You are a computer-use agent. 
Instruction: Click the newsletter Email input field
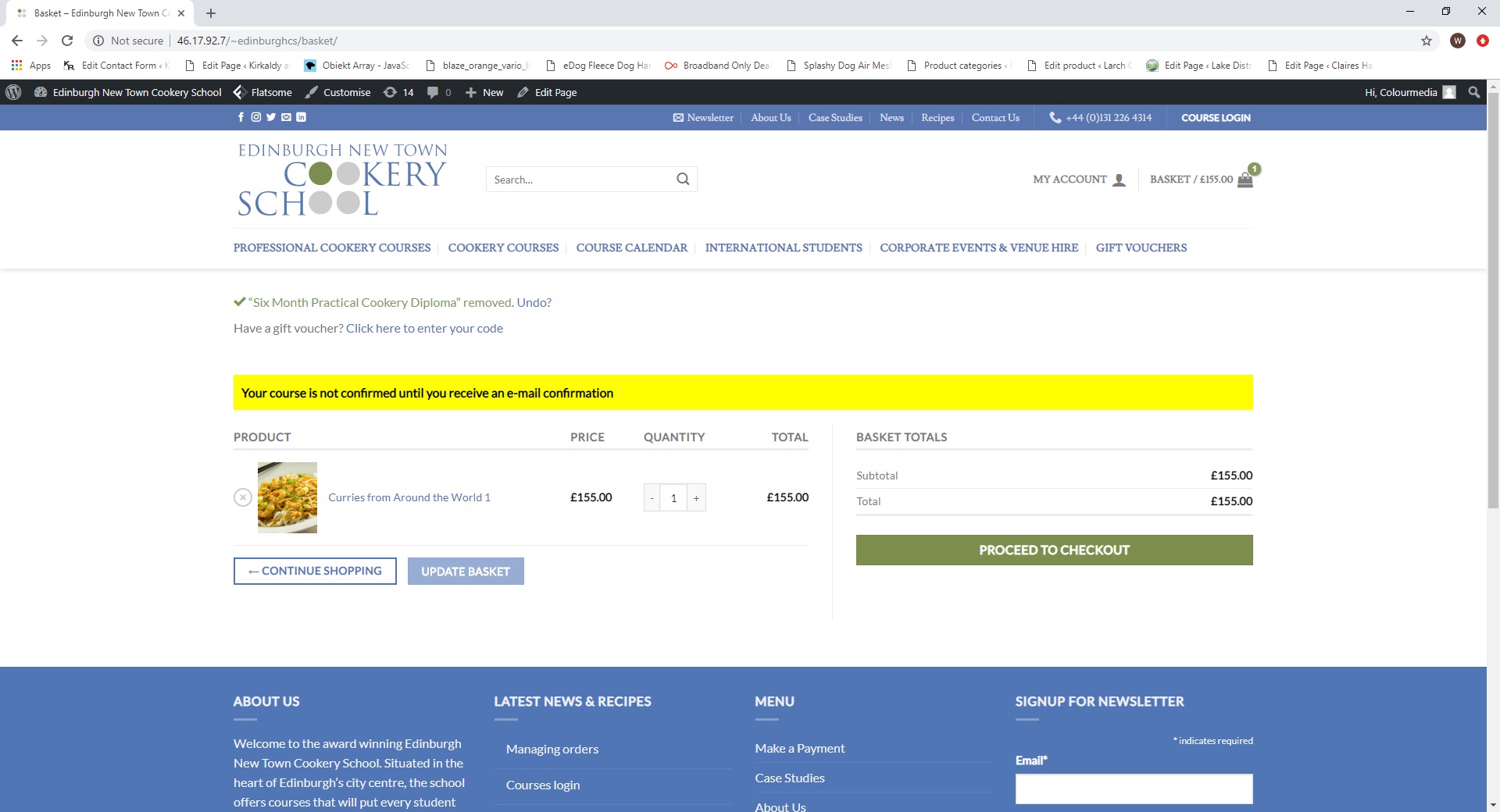pyautogui.click(x=1134, y=789)
